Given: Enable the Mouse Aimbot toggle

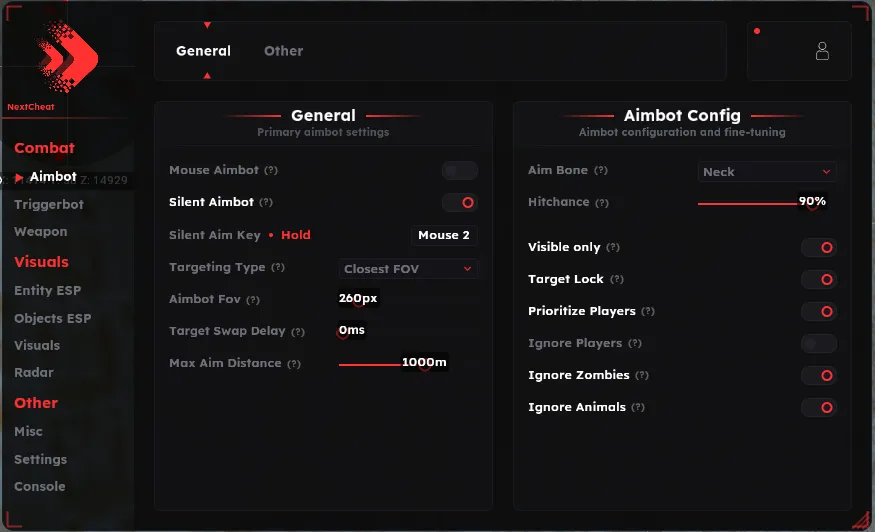Looking at the screenshot, I should tap(460, 170).
